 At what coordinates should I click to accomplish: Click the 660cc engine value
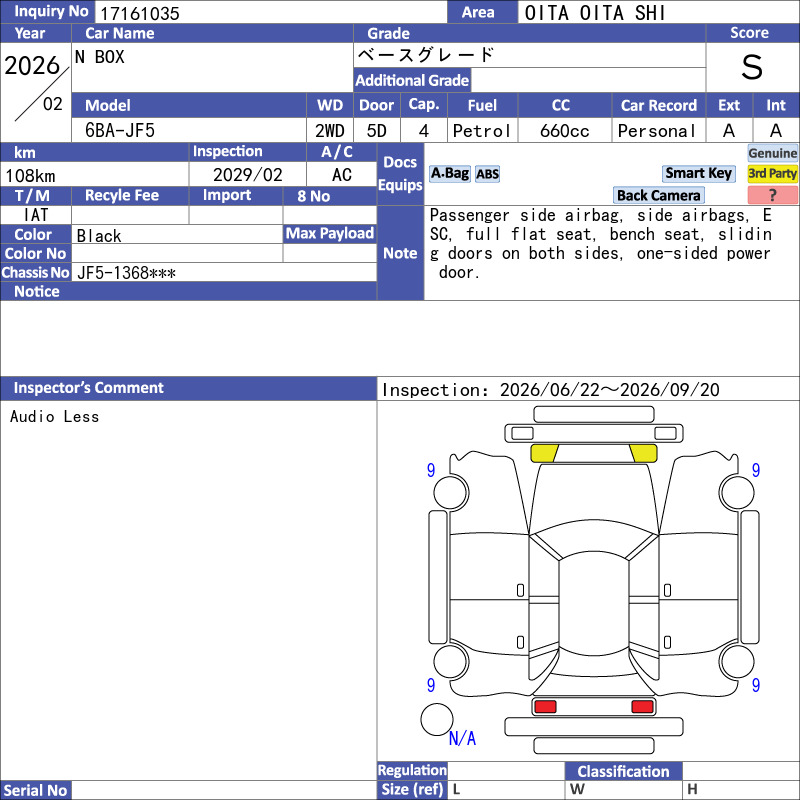point(564,131)
